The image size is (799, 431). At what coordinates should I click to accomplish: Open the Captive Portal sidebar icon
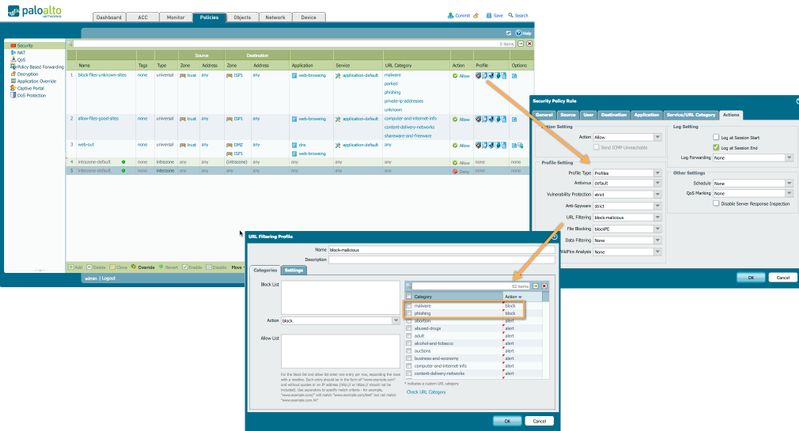coord(13,88)
